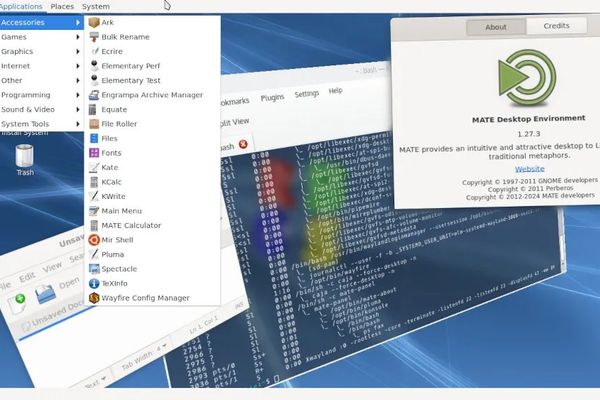This screenshot has height=400, width=600.
Task: Open the Places panel menu
Action: (x=62, y=7)
